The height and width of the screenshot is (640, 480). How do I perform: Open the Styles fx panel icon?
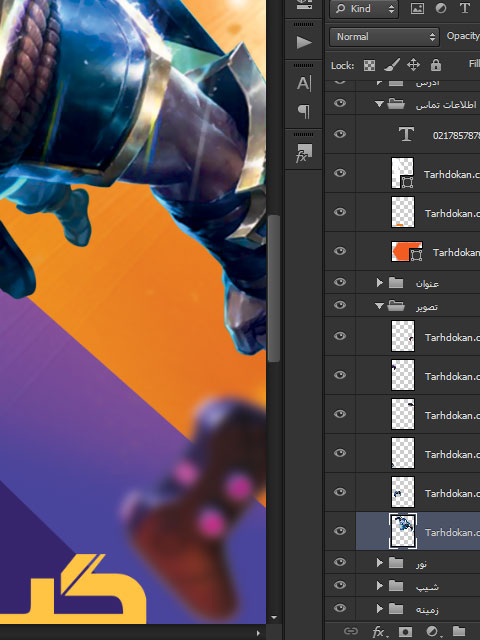pyautogui.click(x=303, y=153)
